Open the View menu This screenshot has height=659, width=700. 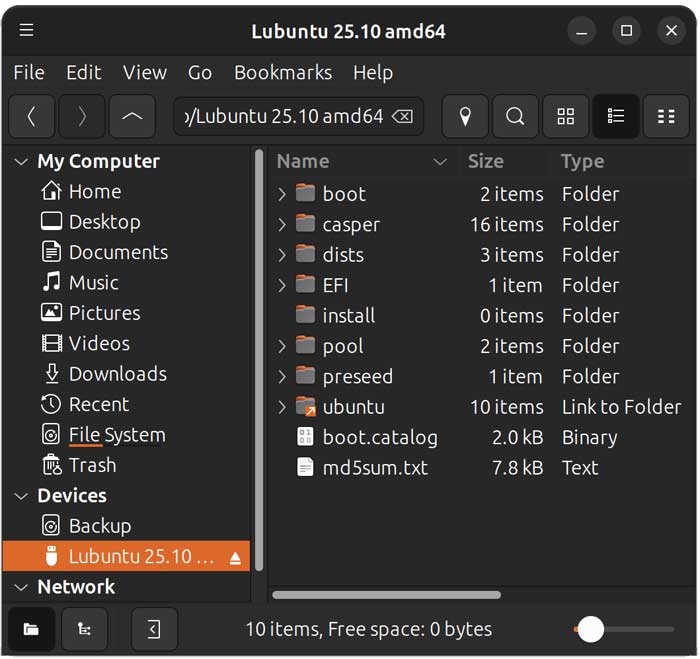pyautogui.click(x=145, y=72)
